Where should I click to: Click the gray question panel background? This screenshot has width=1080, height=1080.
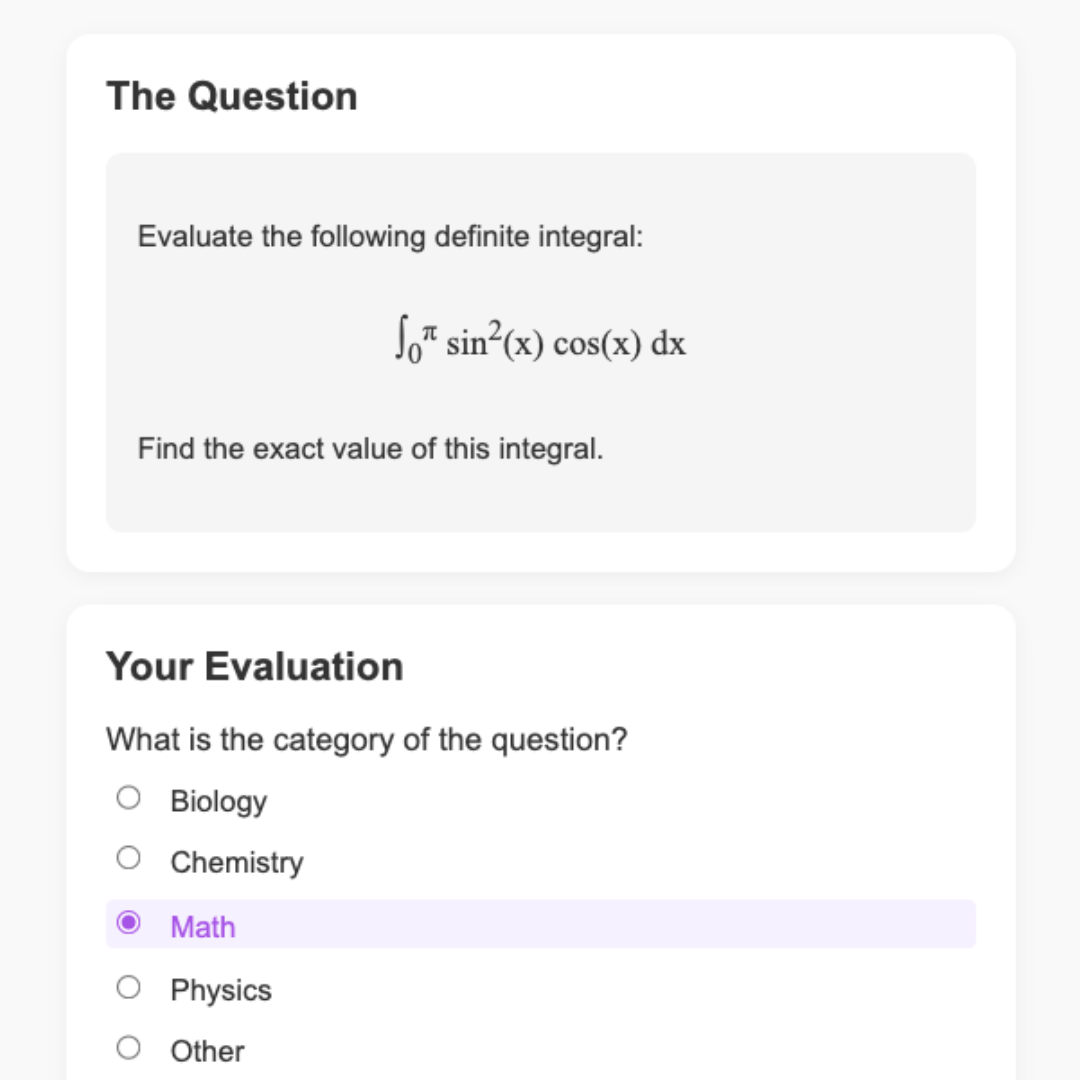(540, 500)
